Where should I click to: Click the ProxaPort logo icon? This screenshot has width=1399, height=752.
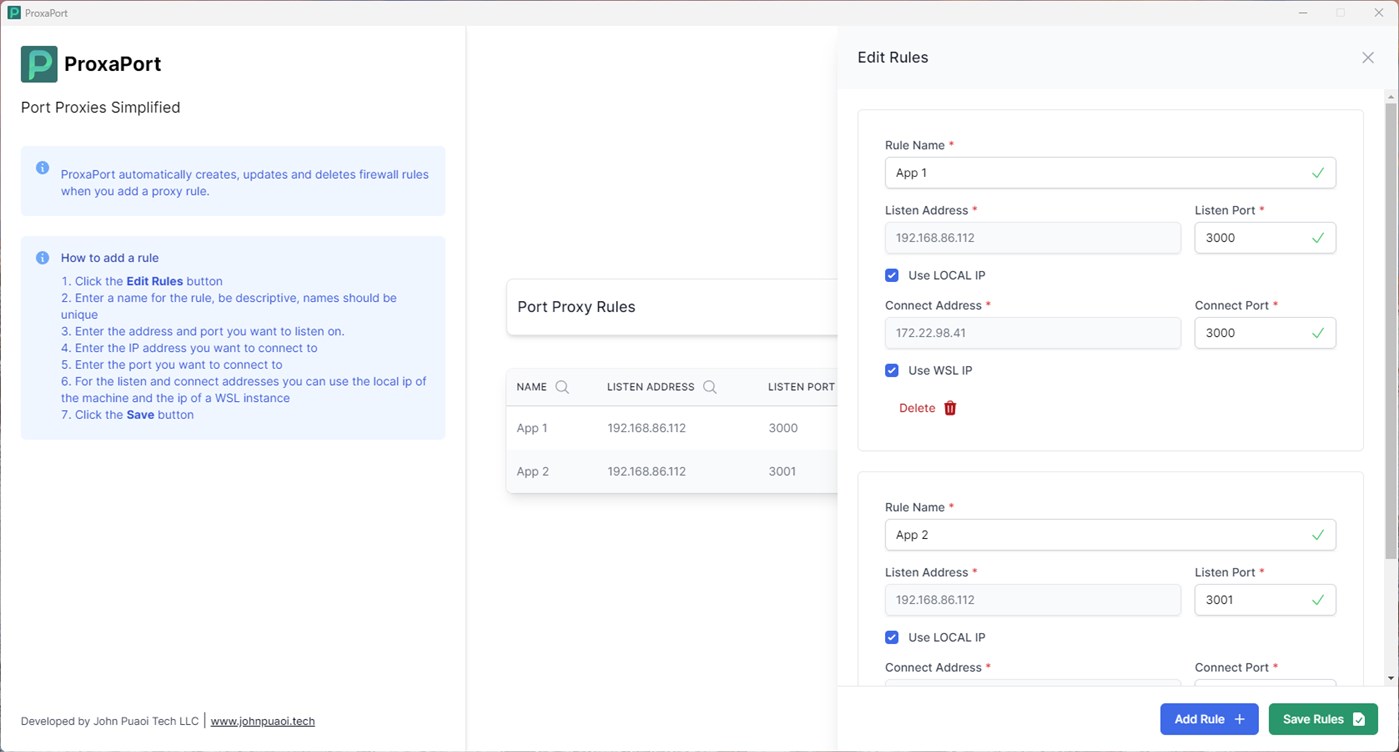click(39, 64)
